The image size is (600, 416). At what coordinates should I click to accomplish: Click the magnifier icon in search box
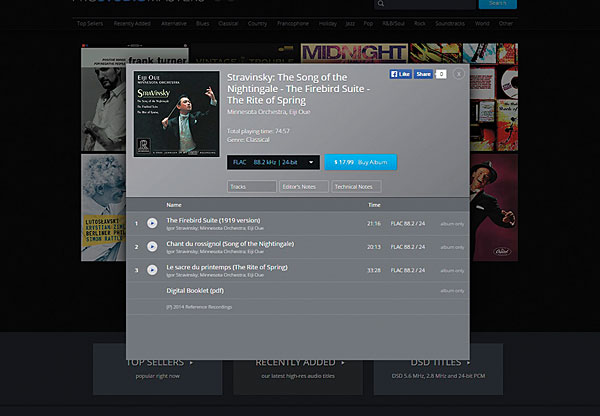pyautogui.click(x=381, y=4)
